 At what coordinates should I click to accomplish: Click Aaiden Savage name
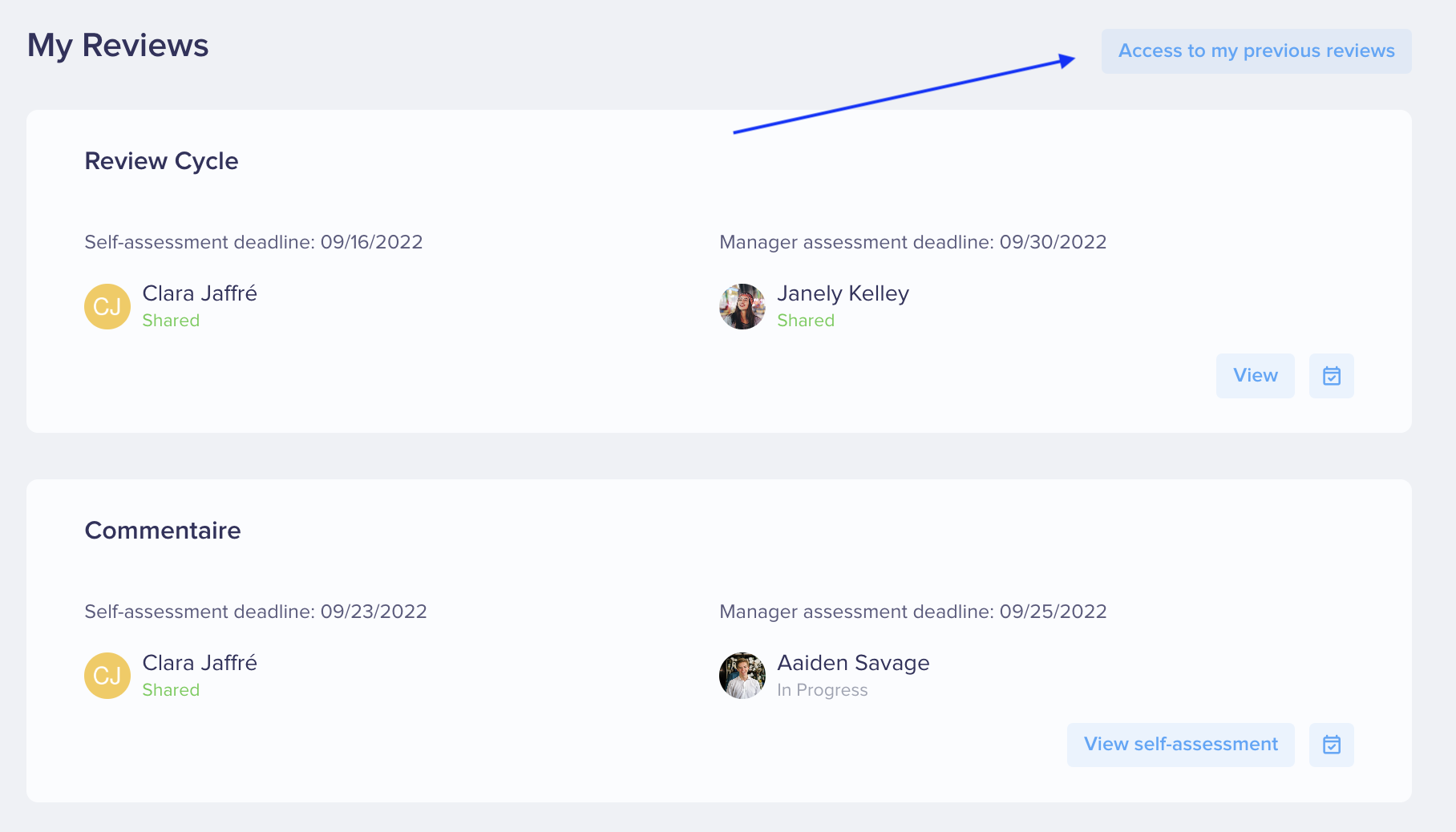point(854,663)
